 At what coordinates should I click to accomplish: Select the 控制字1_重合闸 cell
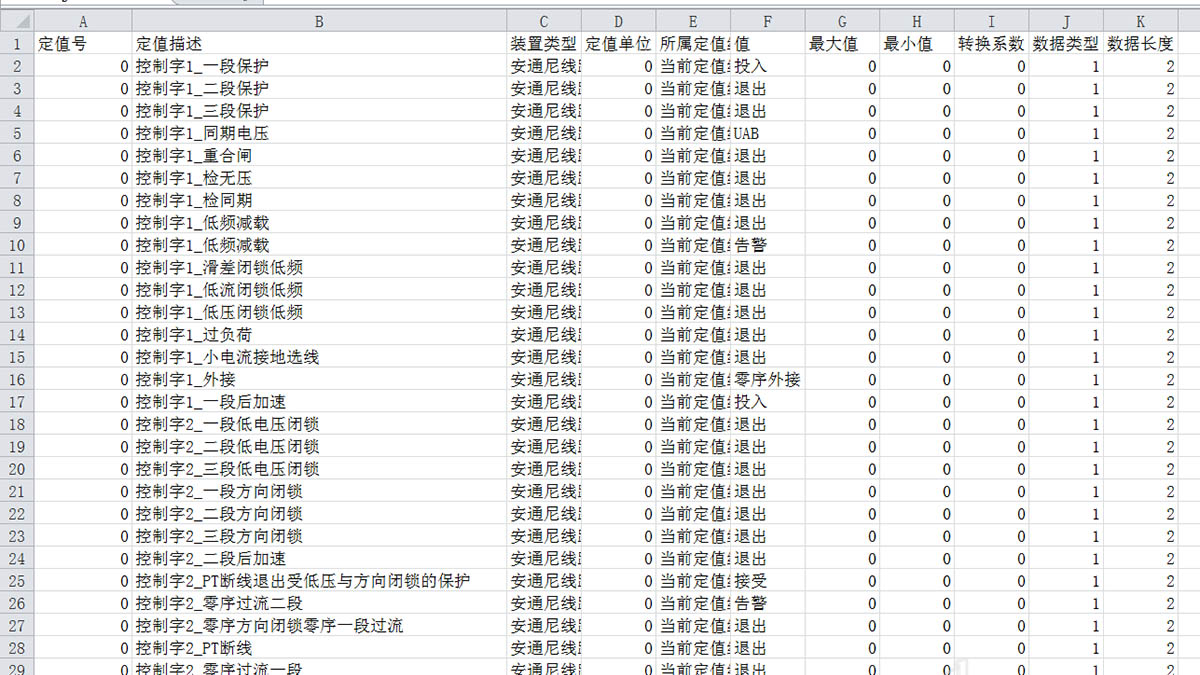pos(318,156)
